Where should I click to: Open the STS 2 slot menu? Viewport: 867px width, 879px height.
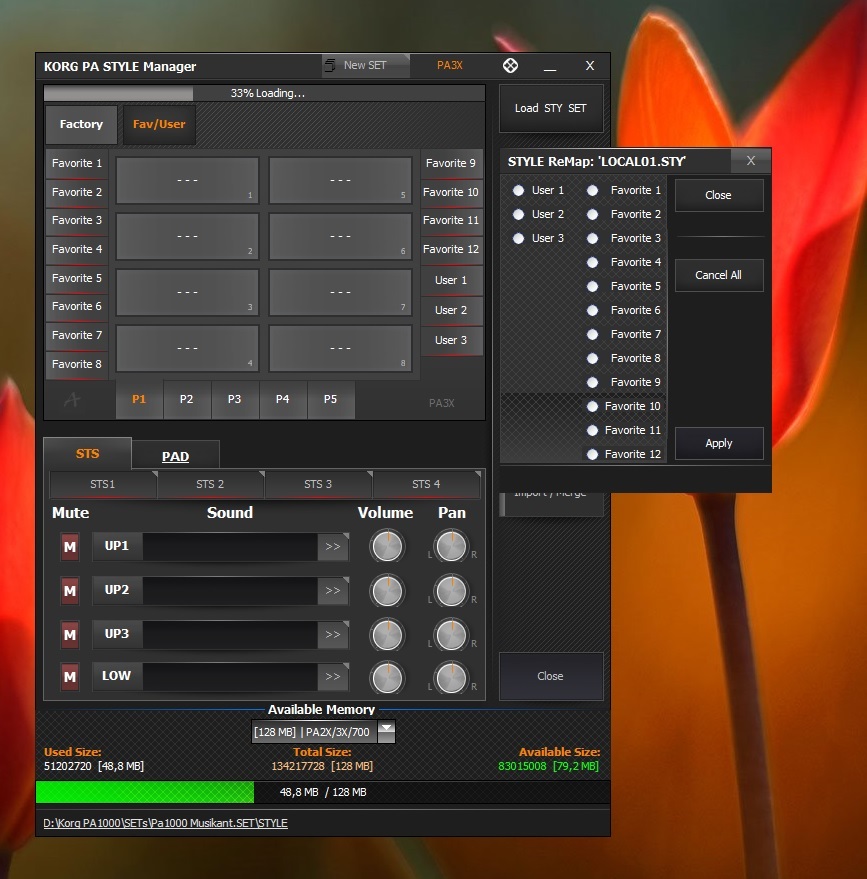(x=210, y=484)
